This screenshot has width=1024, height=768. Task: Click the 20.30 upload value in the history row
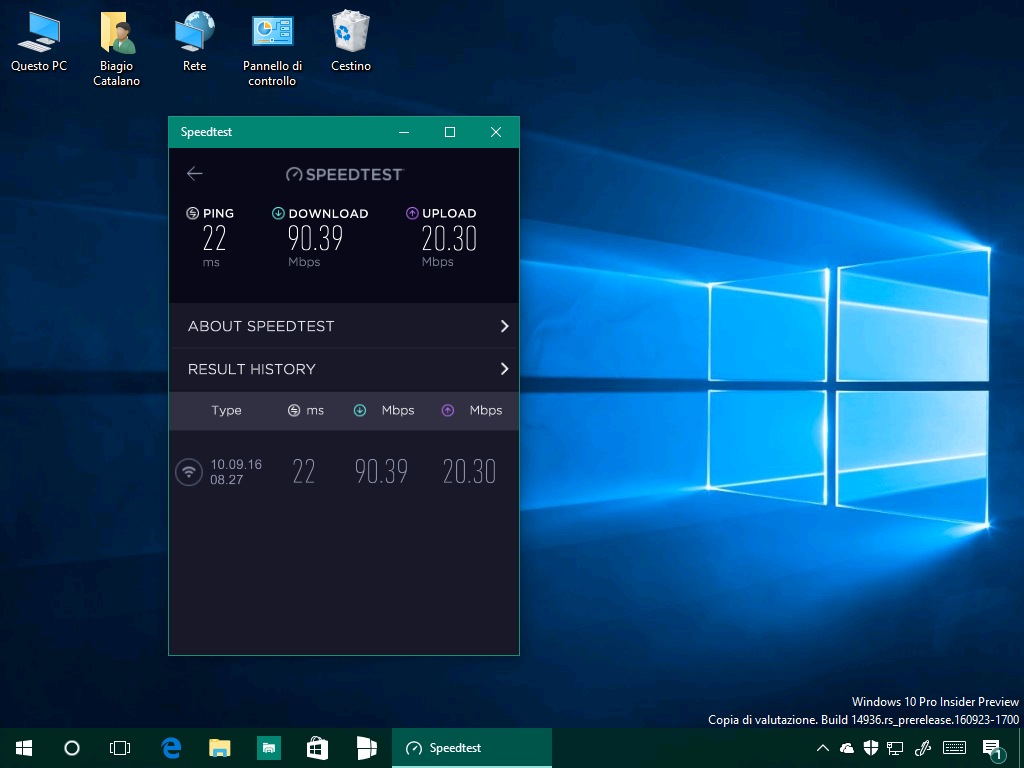(470, 472)
